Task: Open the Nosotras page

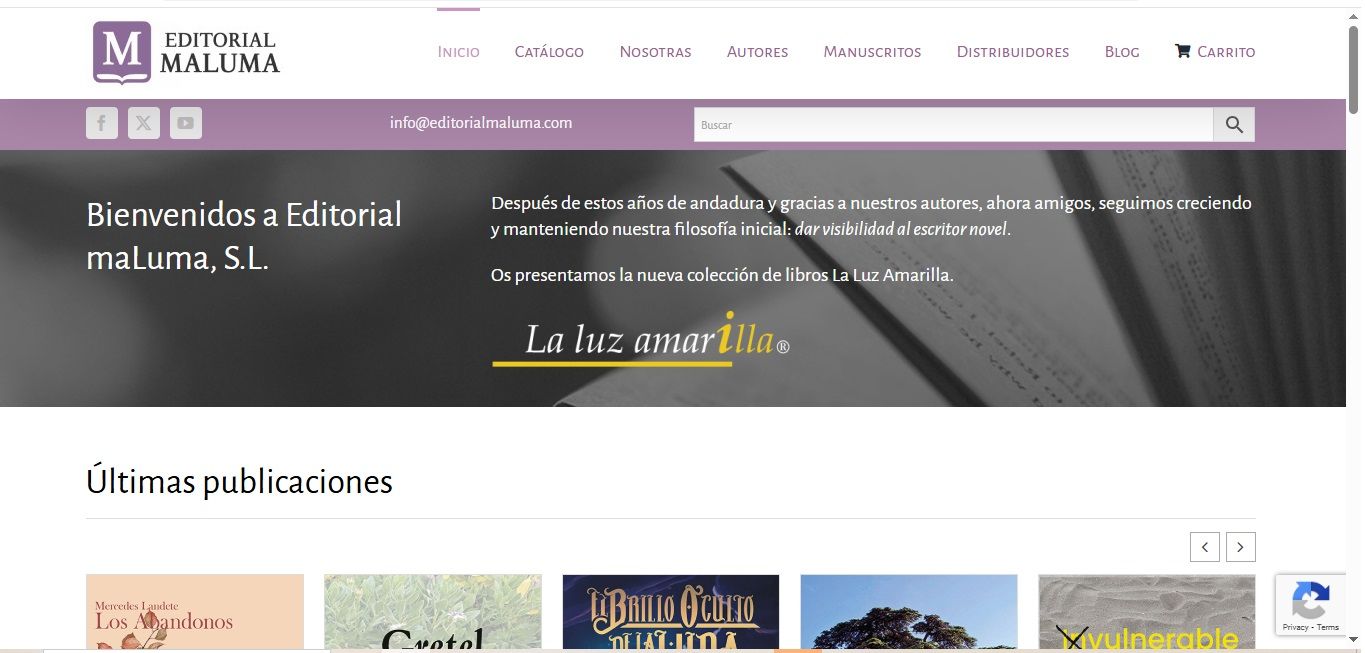Action: point(655,51)
